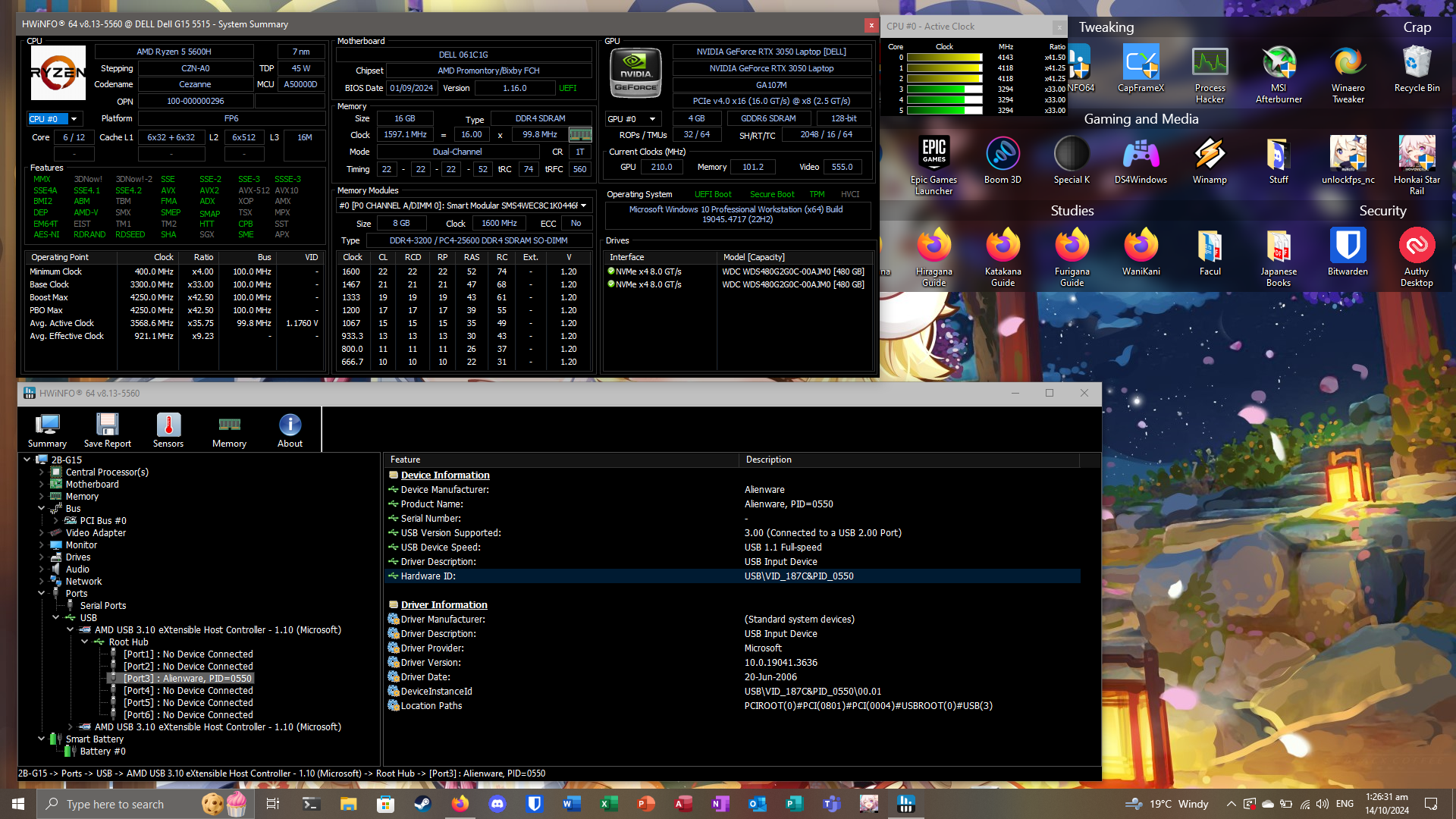
Task: Launch Winamp shortcut
Action: coord(1210,161)
